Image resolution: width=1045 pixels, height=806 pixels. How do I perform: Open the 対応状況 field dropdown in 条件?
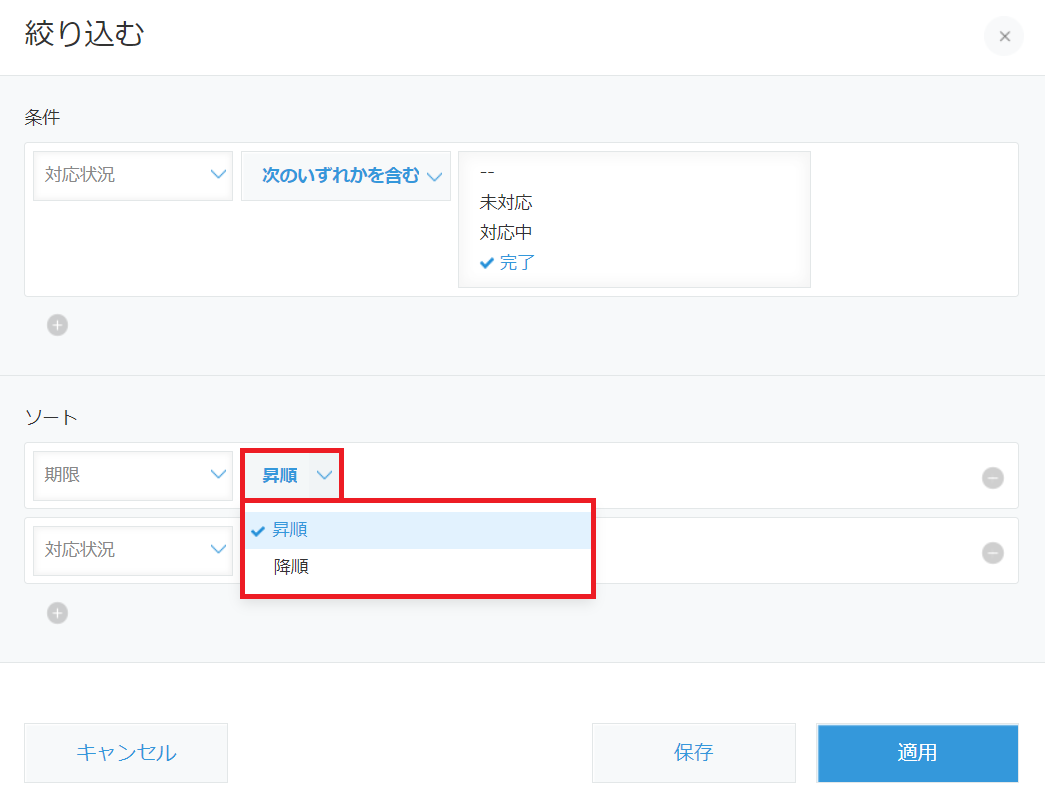tap(133, 175)
